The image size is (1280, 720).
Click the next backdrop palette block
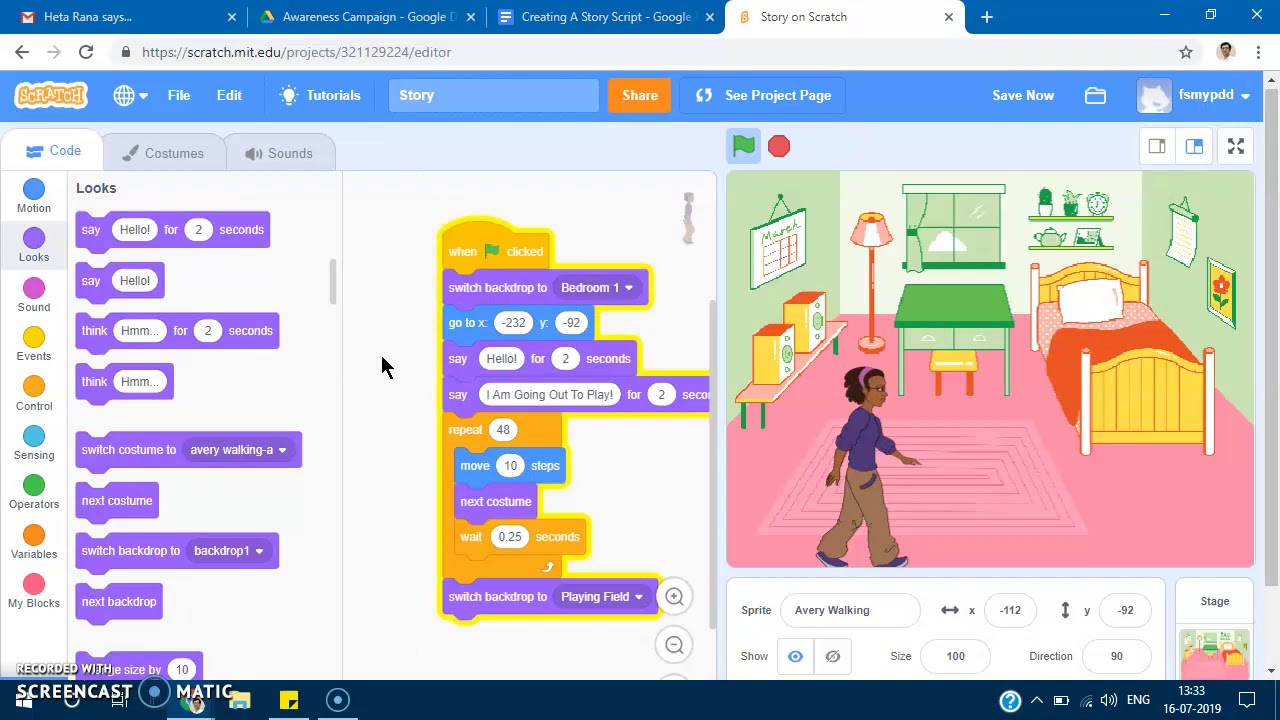tap(119, 602)
